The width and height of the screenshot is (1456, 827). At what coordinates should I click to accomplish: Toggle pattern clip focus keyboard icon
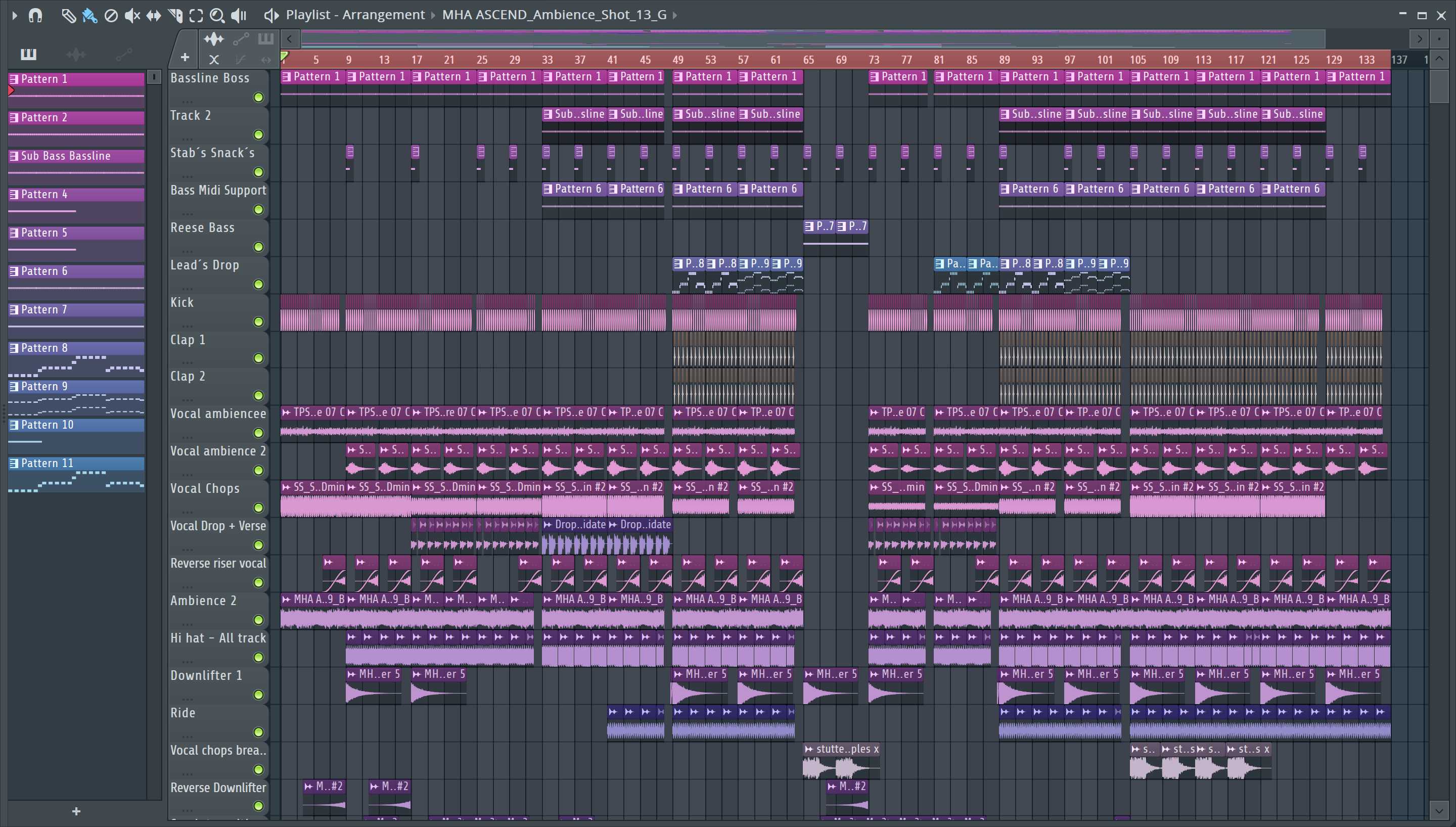coord(265,38)
